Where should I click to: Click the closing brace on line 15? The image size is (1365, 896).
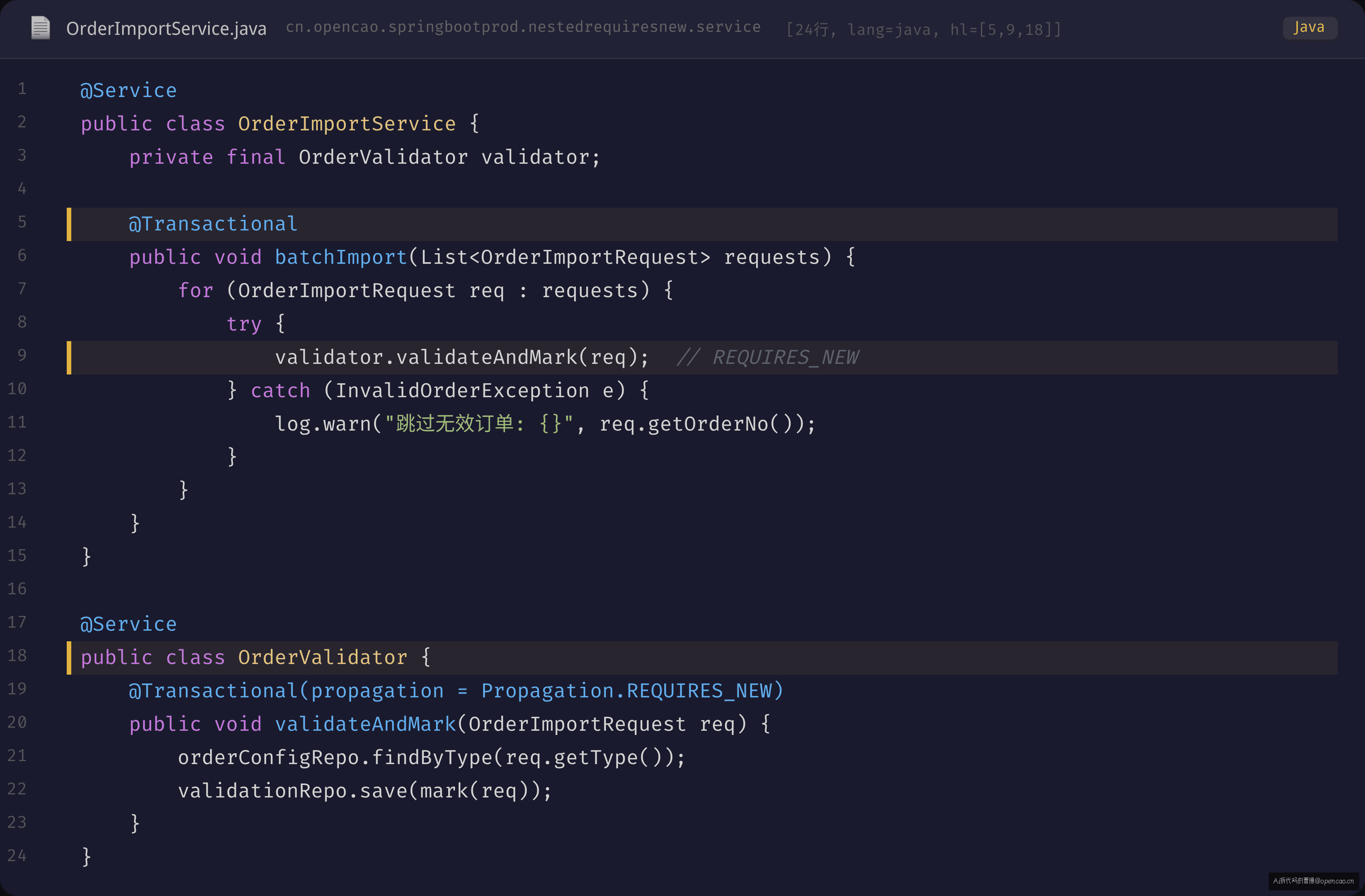click(x=86, y=557)
